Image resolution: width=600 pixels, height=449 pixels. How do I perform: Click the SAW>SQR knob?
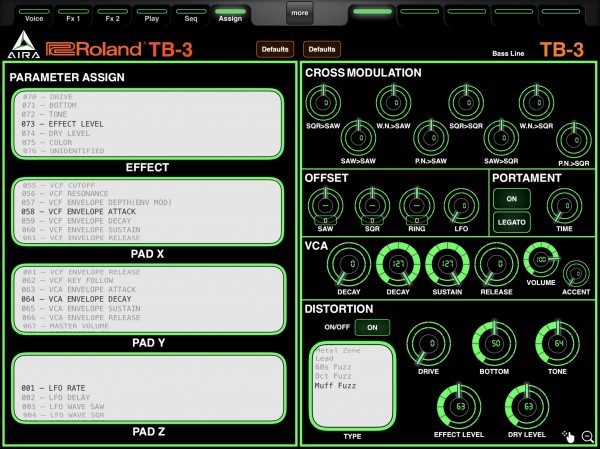501,138
